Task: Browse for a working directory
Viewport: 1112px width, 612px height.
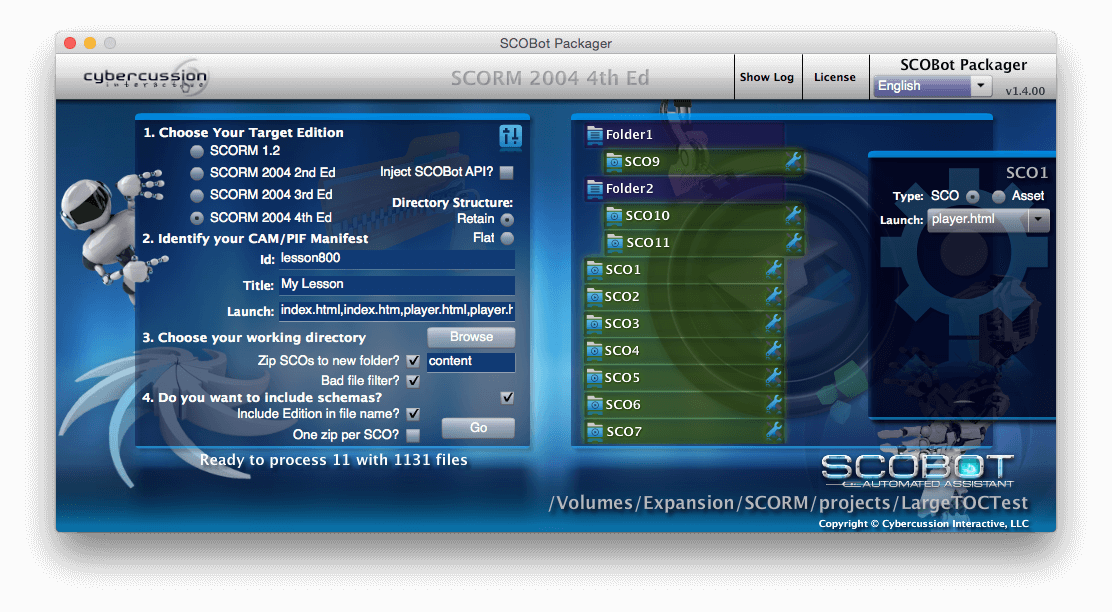Action: [470, 337]
